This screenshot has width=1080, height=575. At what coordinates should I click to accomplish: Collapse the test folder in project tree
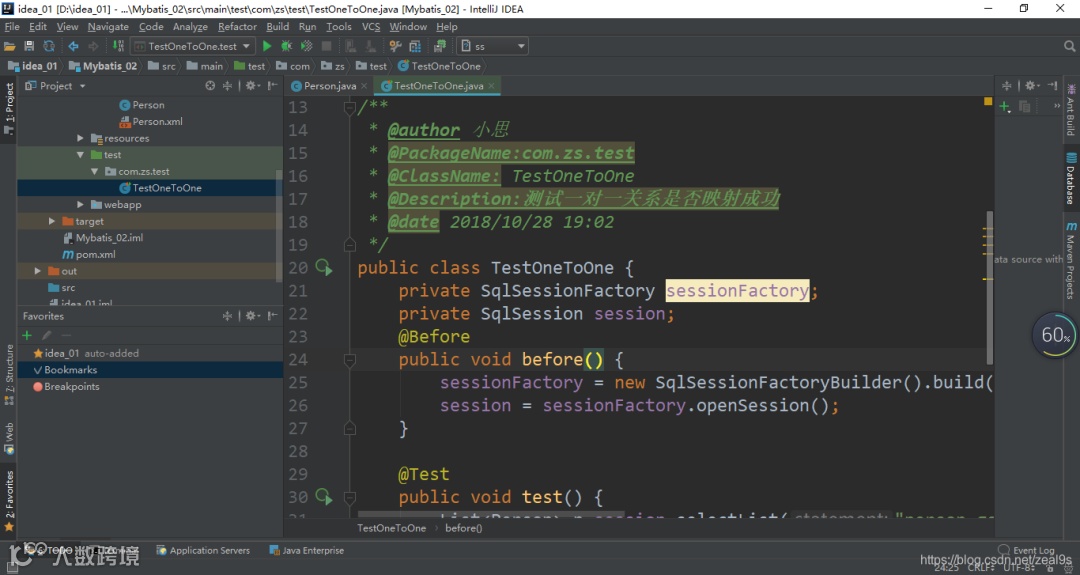click(x=81, y=155)
